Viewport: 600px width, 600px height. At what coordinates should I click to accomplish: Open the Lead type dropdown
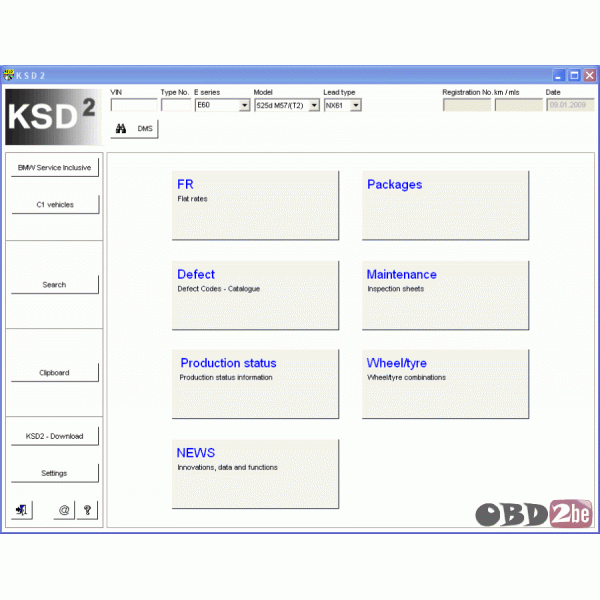point(342,105)
